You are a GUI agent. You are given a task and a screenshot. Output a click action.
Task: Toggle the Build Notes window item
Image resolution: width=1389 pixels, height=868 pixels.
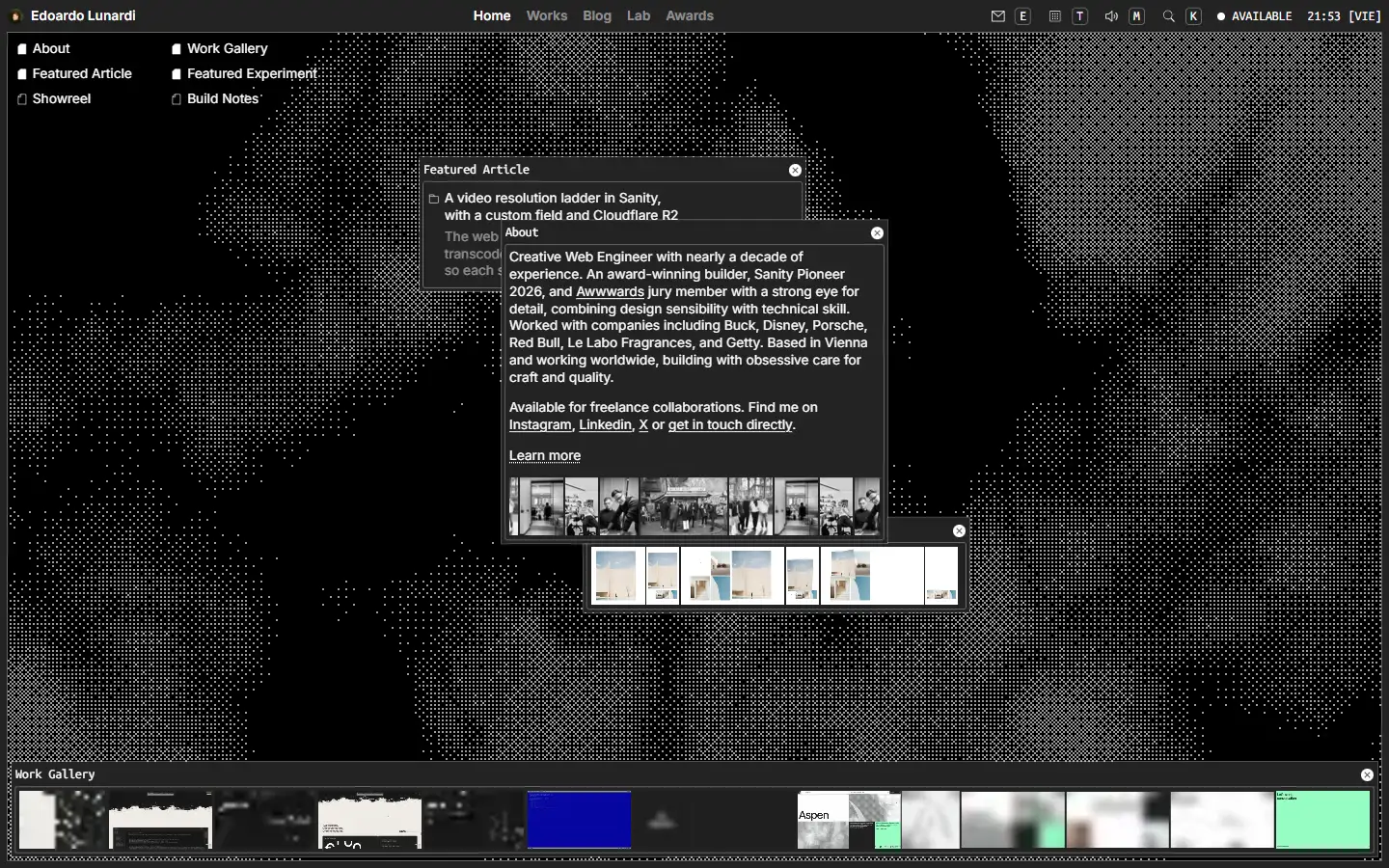[x=215, y=98]
